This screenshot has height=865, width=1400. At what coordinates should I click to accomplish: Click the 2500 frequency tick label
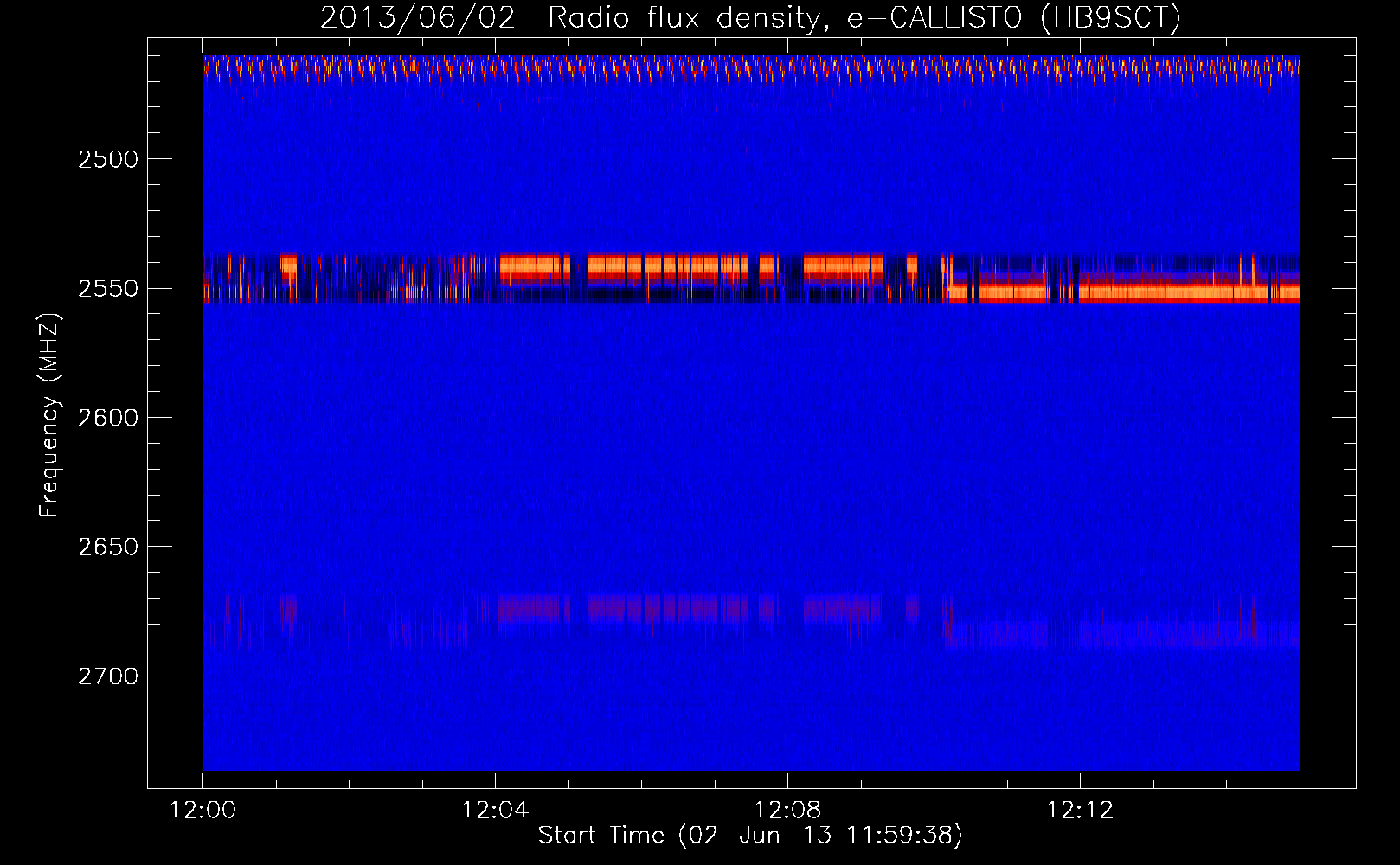(x=108, y=159)
